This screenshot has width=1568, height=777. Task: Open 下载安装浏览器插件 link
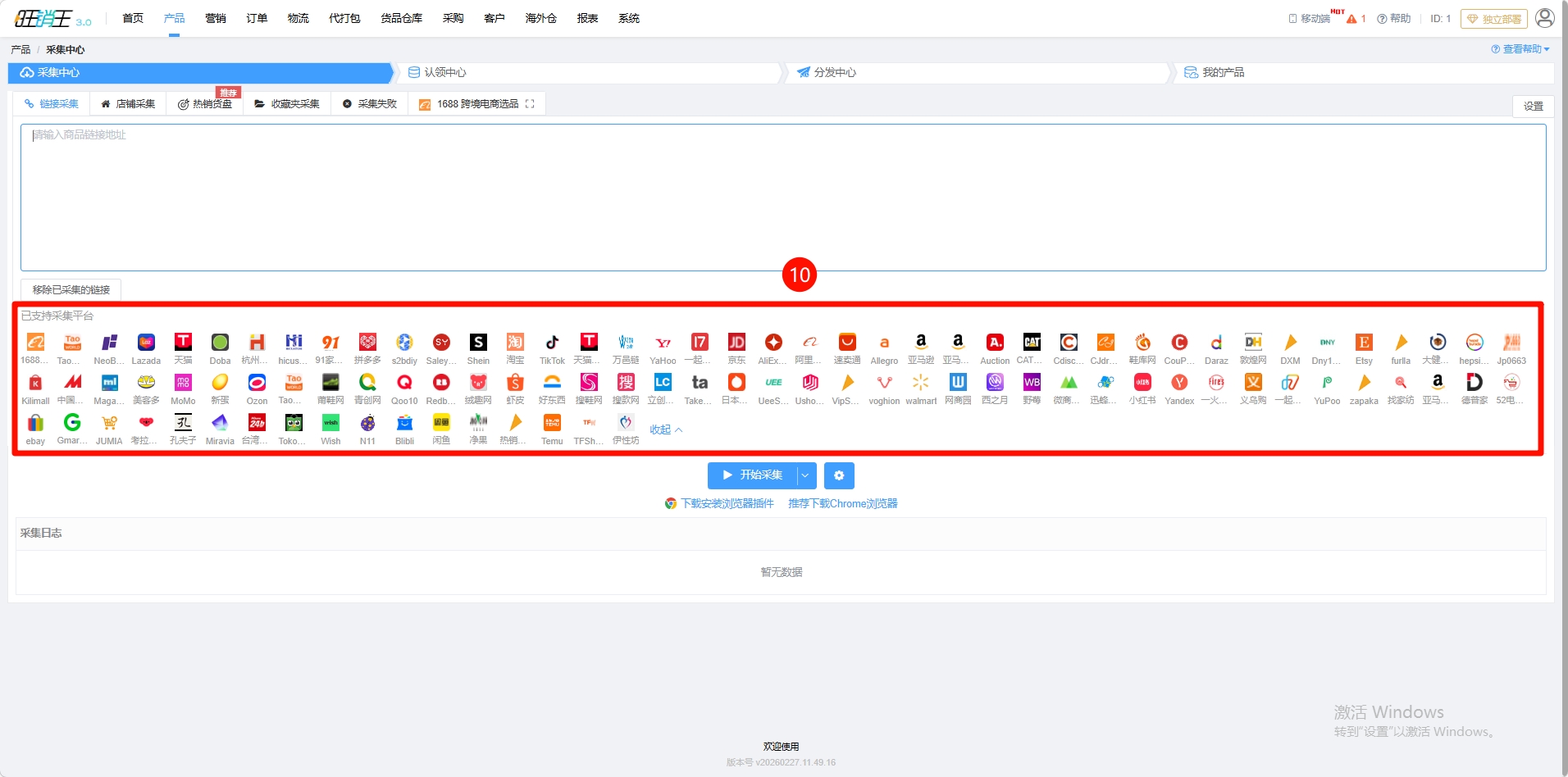point(727,503)
